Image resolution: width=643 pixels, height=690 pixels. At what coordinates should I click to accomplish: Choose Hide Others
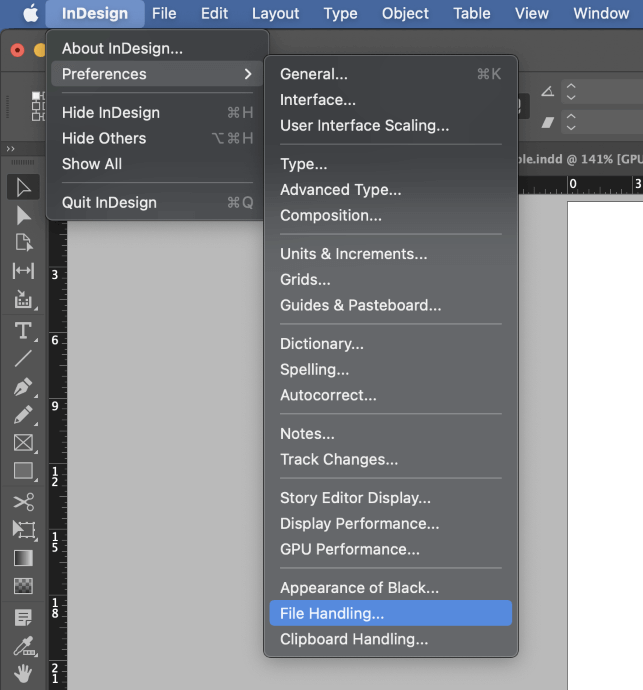pyautogui.click(x=158, y=138)
